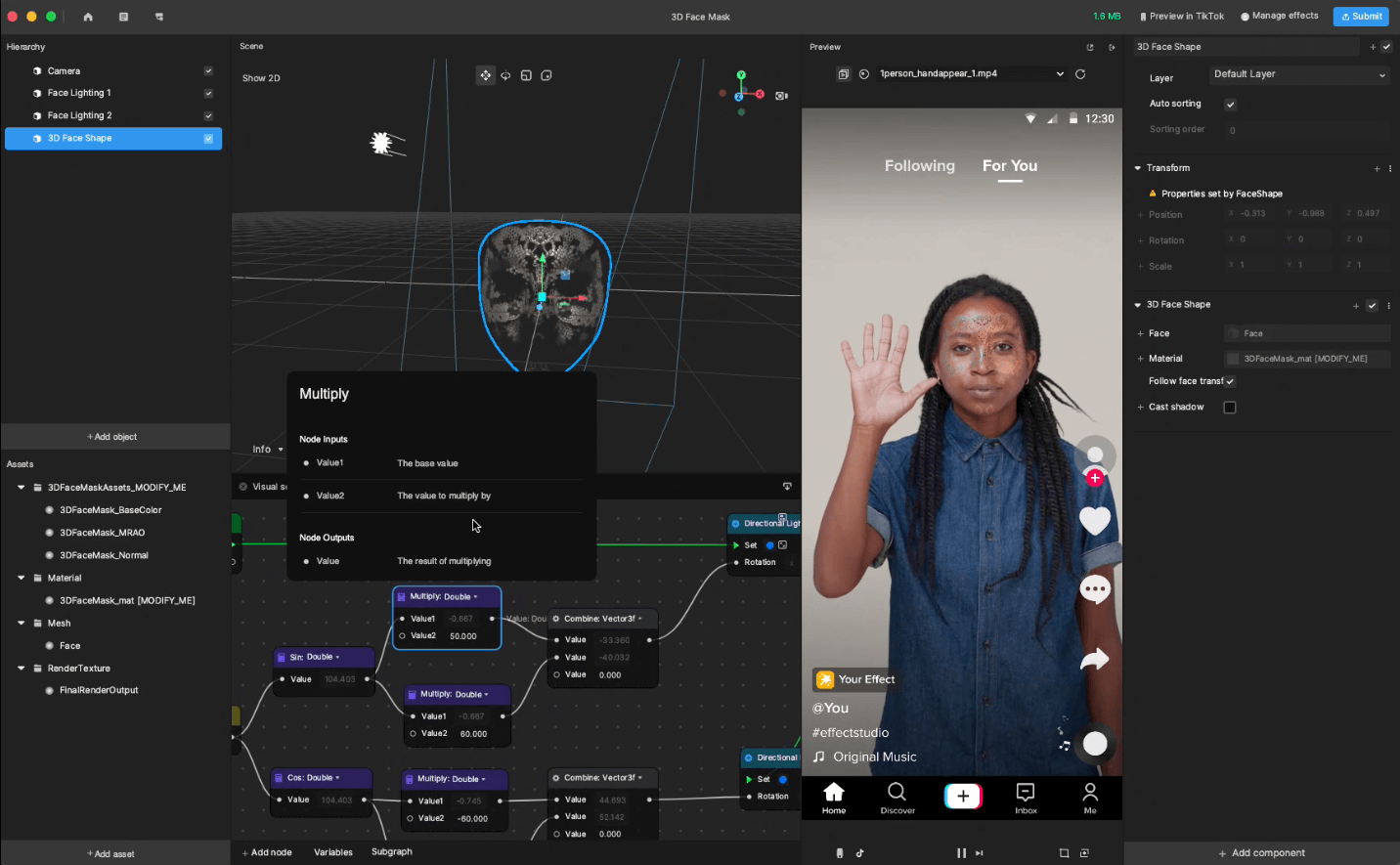Click the heart icon in preview

(1094, 521)
